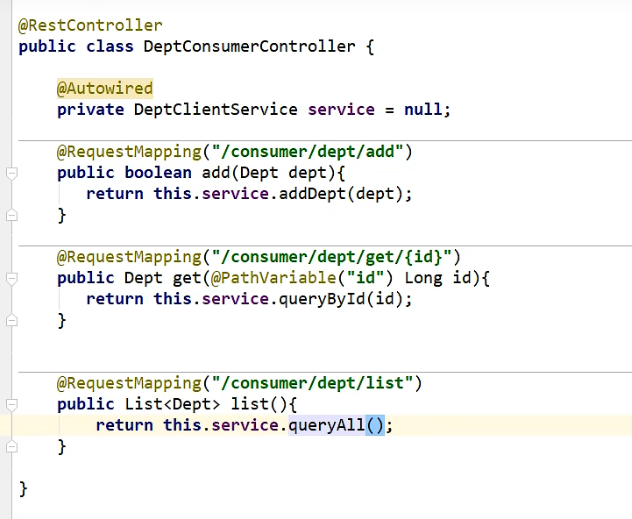The width and height of the screenshot is (632, 519).
Task: Click the highlighted parentheses after queryAll
Action: click(375, 425)
